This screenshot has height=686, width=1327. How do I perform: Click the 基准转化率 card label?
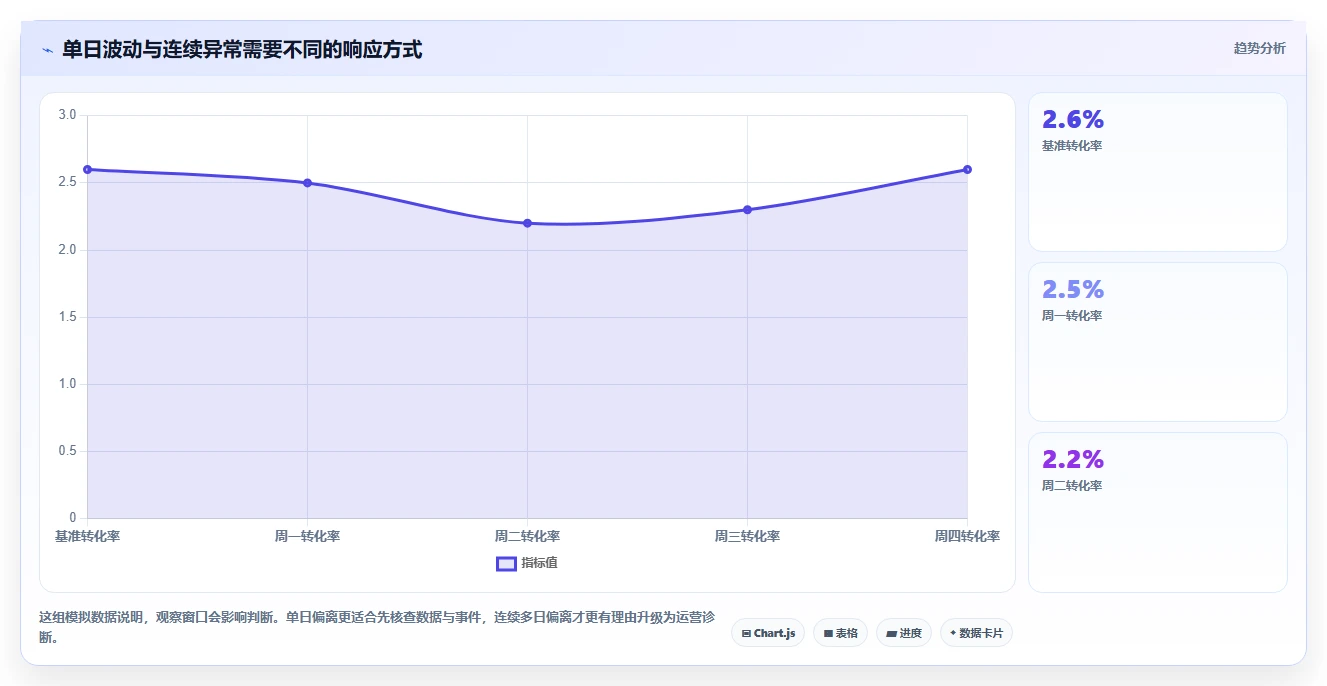(1072, 146)
